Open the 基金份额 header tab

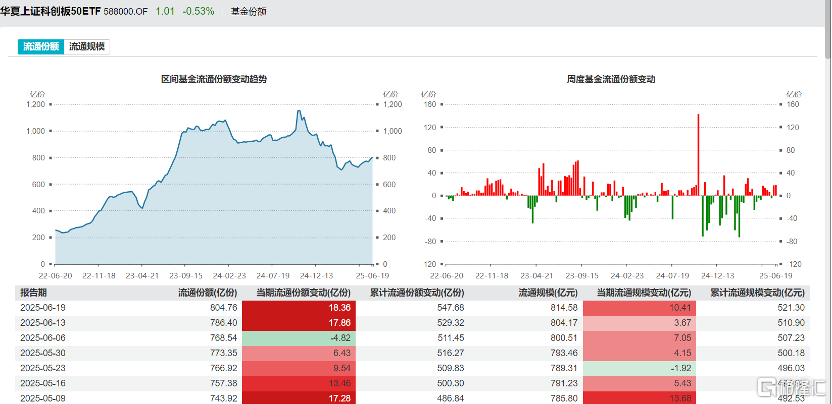(x=249, y=11)
